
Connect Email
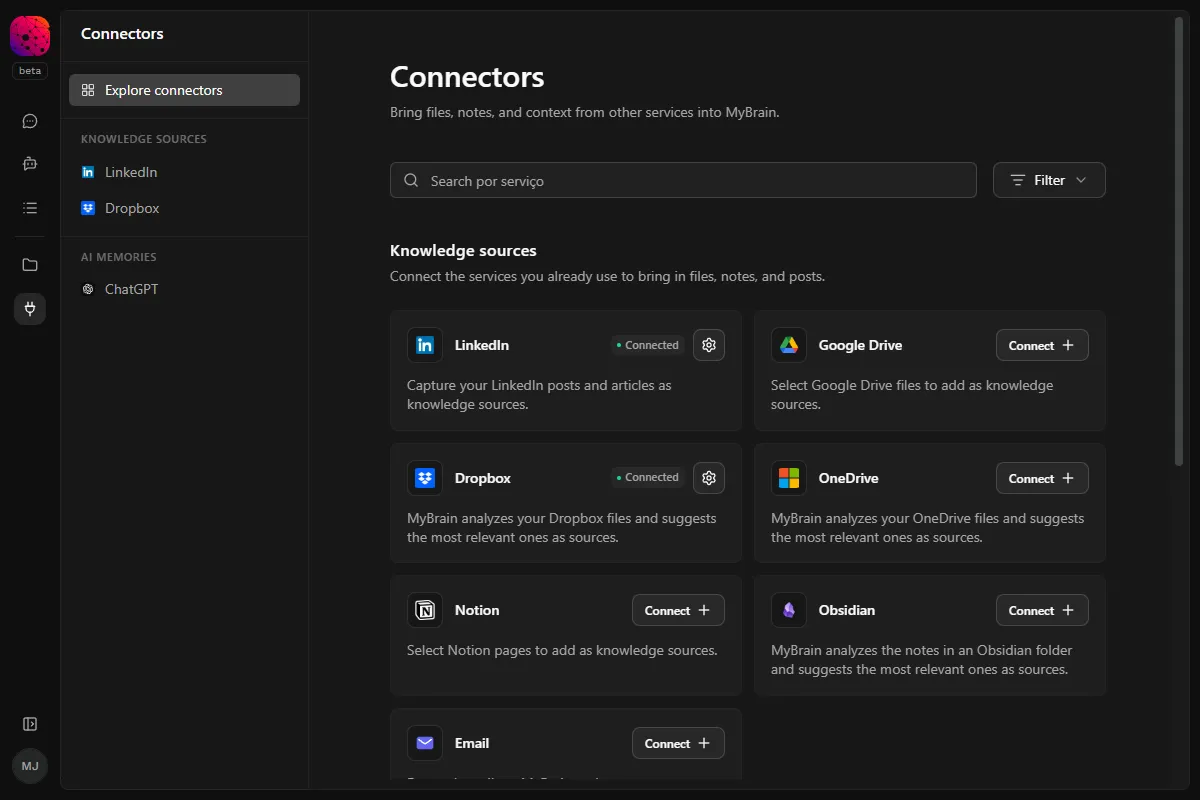678,743
